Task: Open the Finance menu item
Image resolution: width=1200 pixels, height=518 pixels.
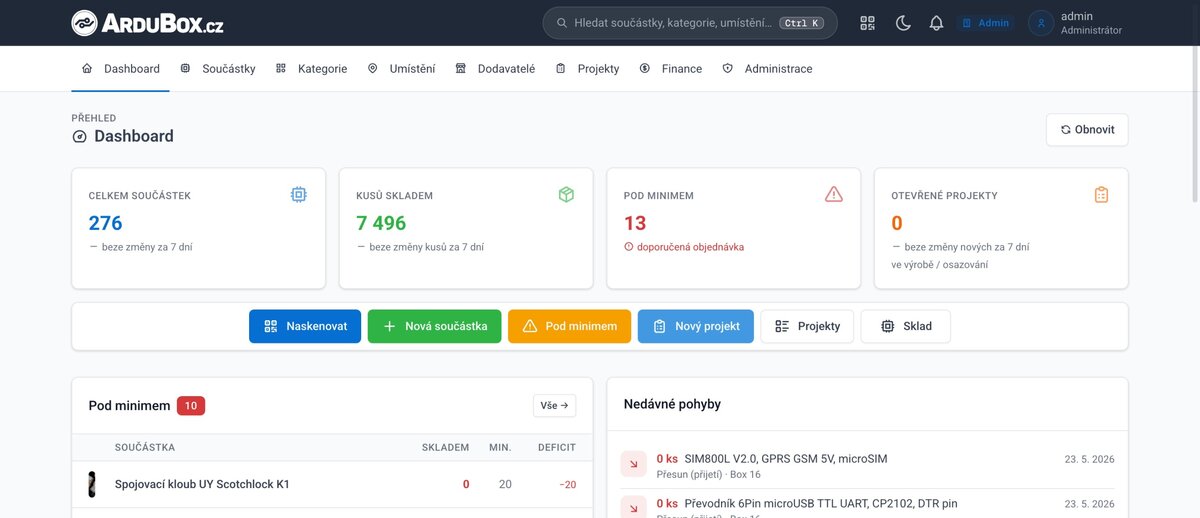Action: tap(671, 69)
